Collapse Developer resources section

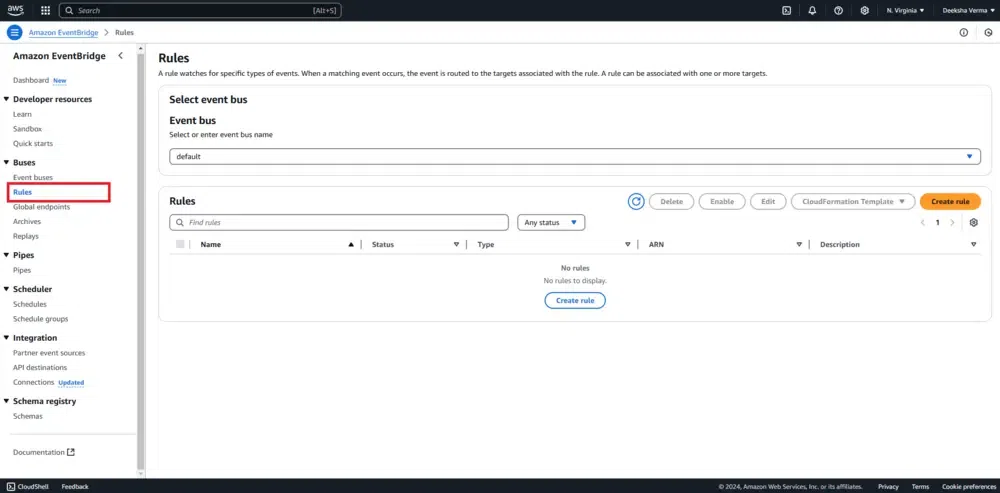(x=6, y=99)
